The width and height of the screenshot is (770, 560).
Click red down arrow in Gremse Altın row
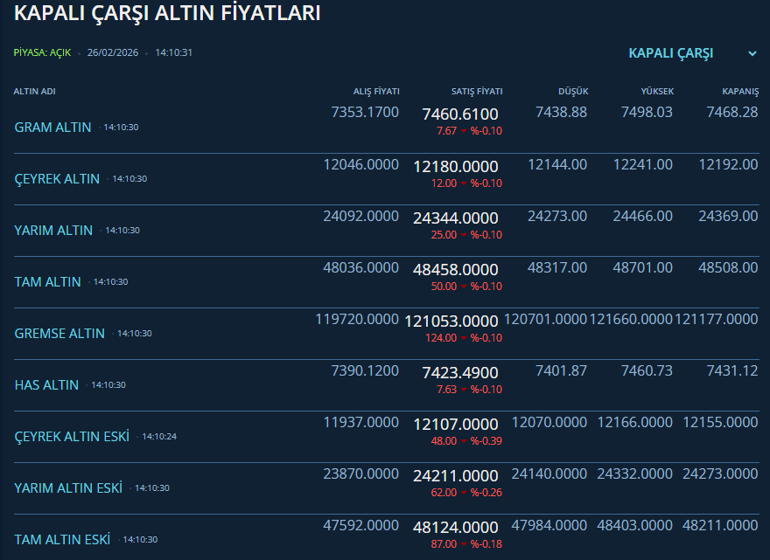(x=464, y=338)
